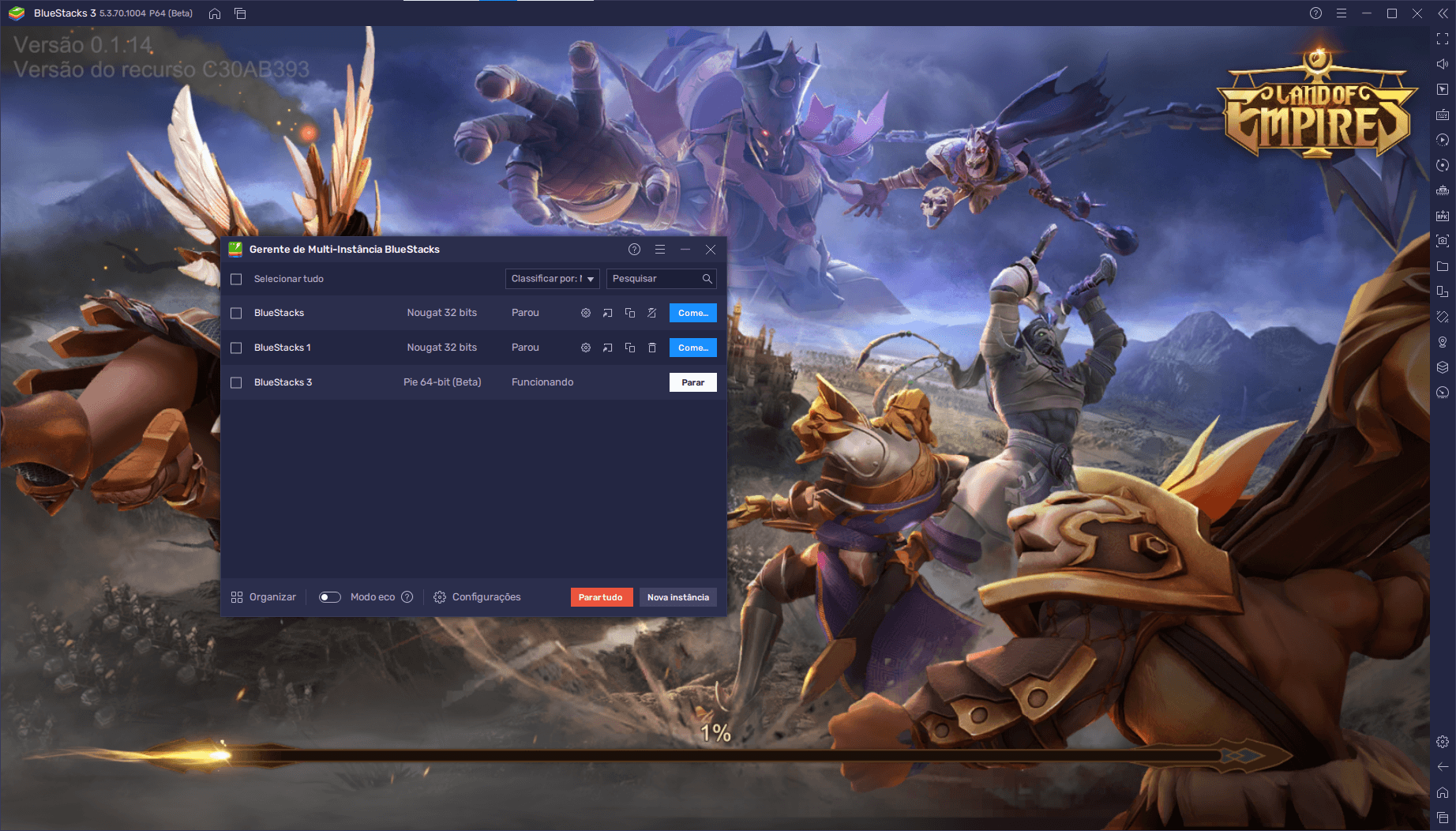Take a screenshot with the camera icon

click(x=1443, y=241)
